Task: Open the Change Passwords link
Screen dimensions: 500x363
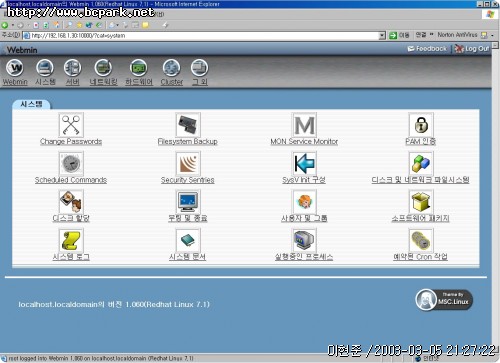Action: 71,142
